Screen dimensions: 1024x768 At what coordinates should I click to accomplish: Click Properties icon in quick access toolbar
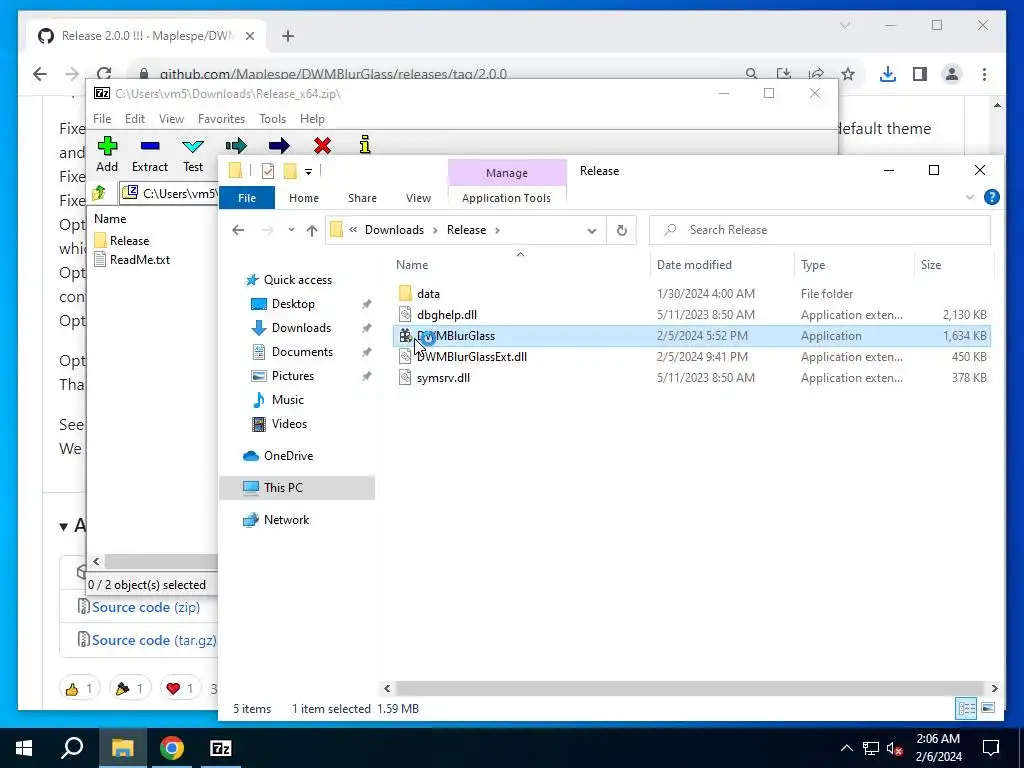click(x=268, y=171)
